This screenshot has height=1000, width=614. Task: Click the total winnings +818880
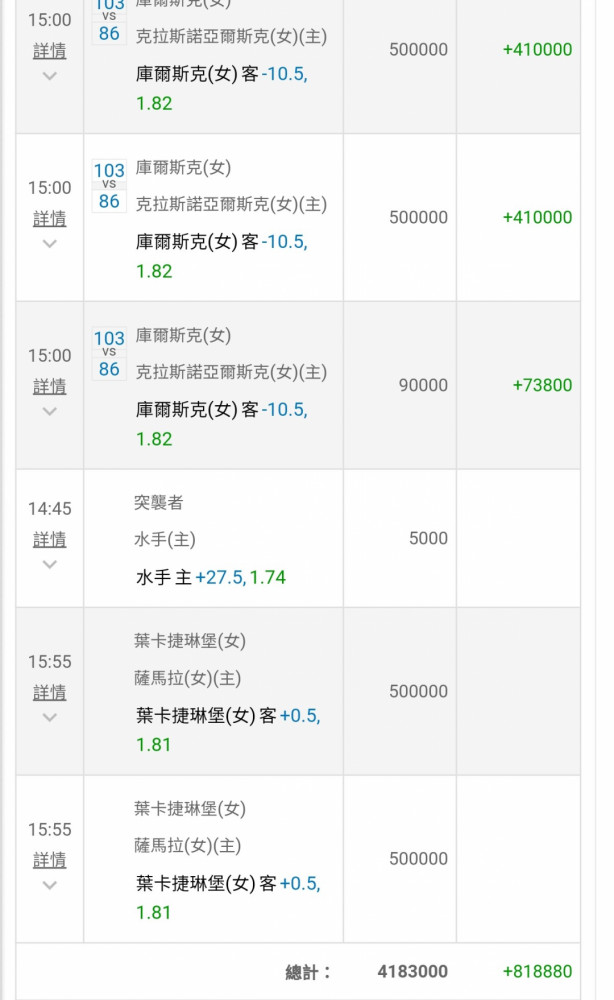click(537, 971)
